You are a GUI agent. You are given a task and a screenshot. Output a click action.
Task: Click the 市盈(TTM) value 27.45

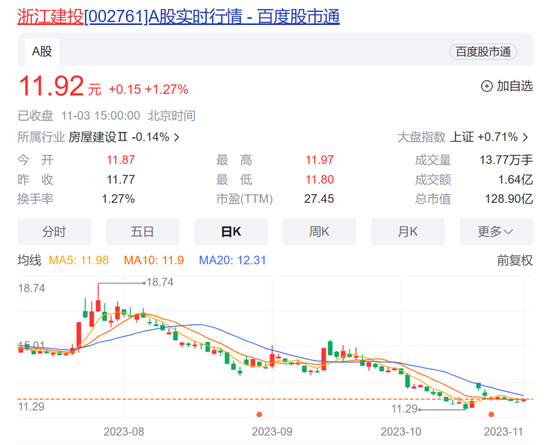[319, 199]
